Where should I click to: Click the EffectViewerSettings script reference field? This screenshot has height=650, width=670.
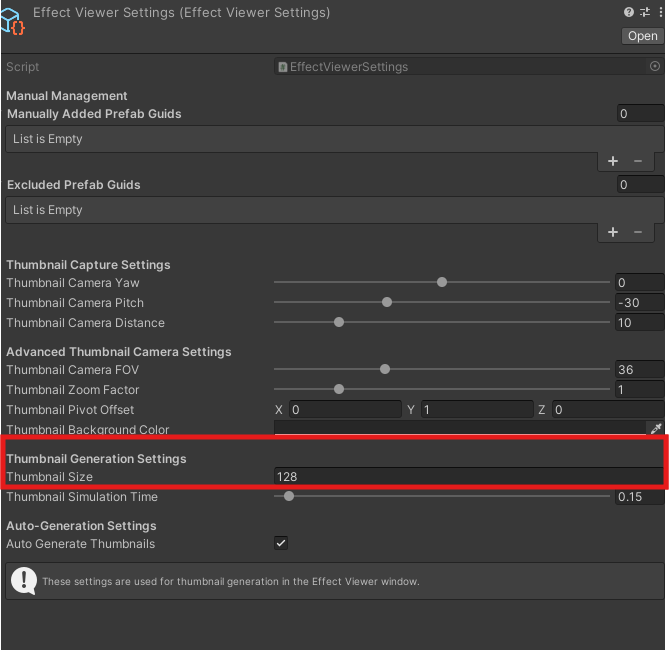click(460, 67)
